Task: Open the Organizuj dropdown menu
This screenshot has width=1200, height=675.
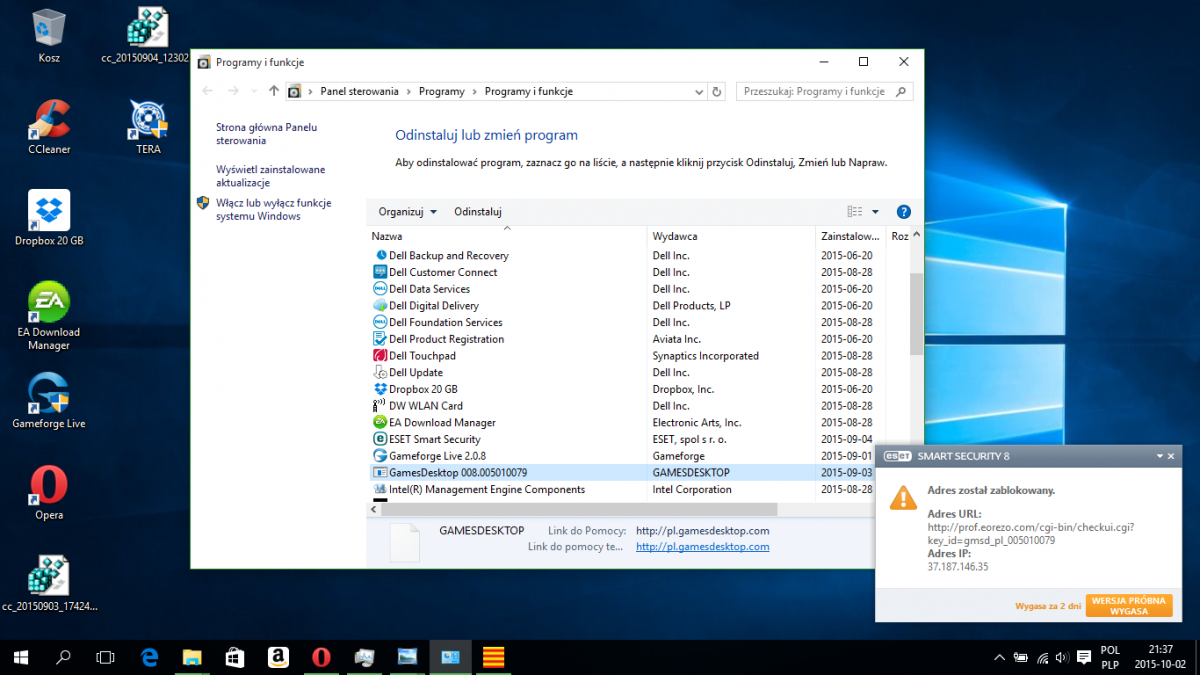Action: [x=407, y=212]
